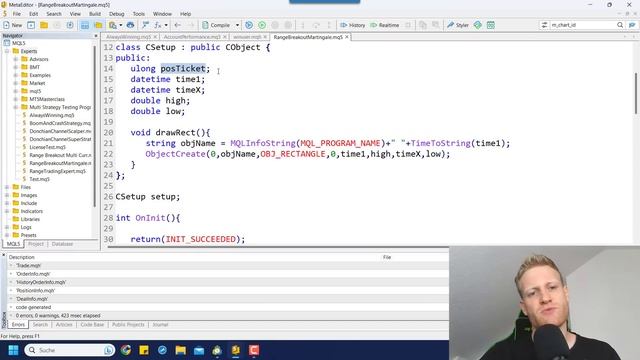Click the Styler button
640x360 pixels.
coord(458,25)
